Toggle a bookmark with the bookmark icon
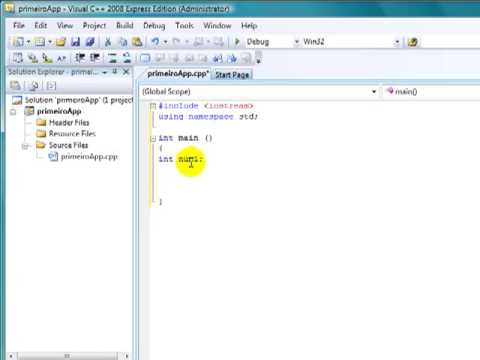Screen dimensions: 480x360 pos(145,58)
